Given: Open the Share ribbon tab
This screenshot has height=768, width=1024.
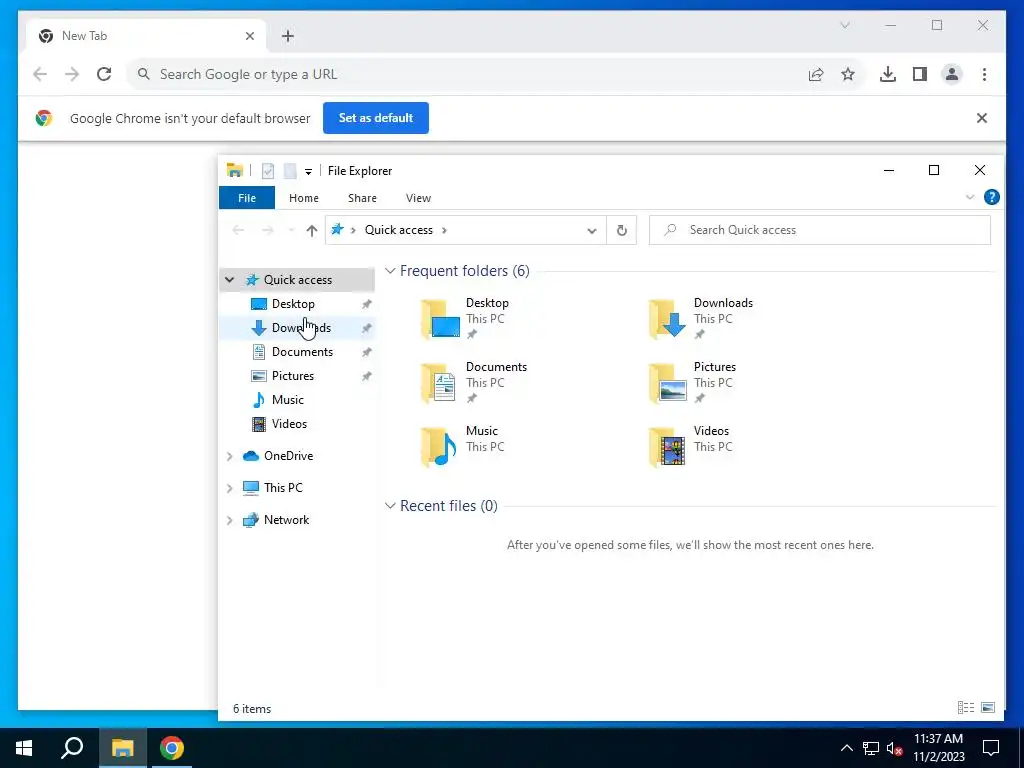Looking at the screenshot, I should click(x=362, y=198).
